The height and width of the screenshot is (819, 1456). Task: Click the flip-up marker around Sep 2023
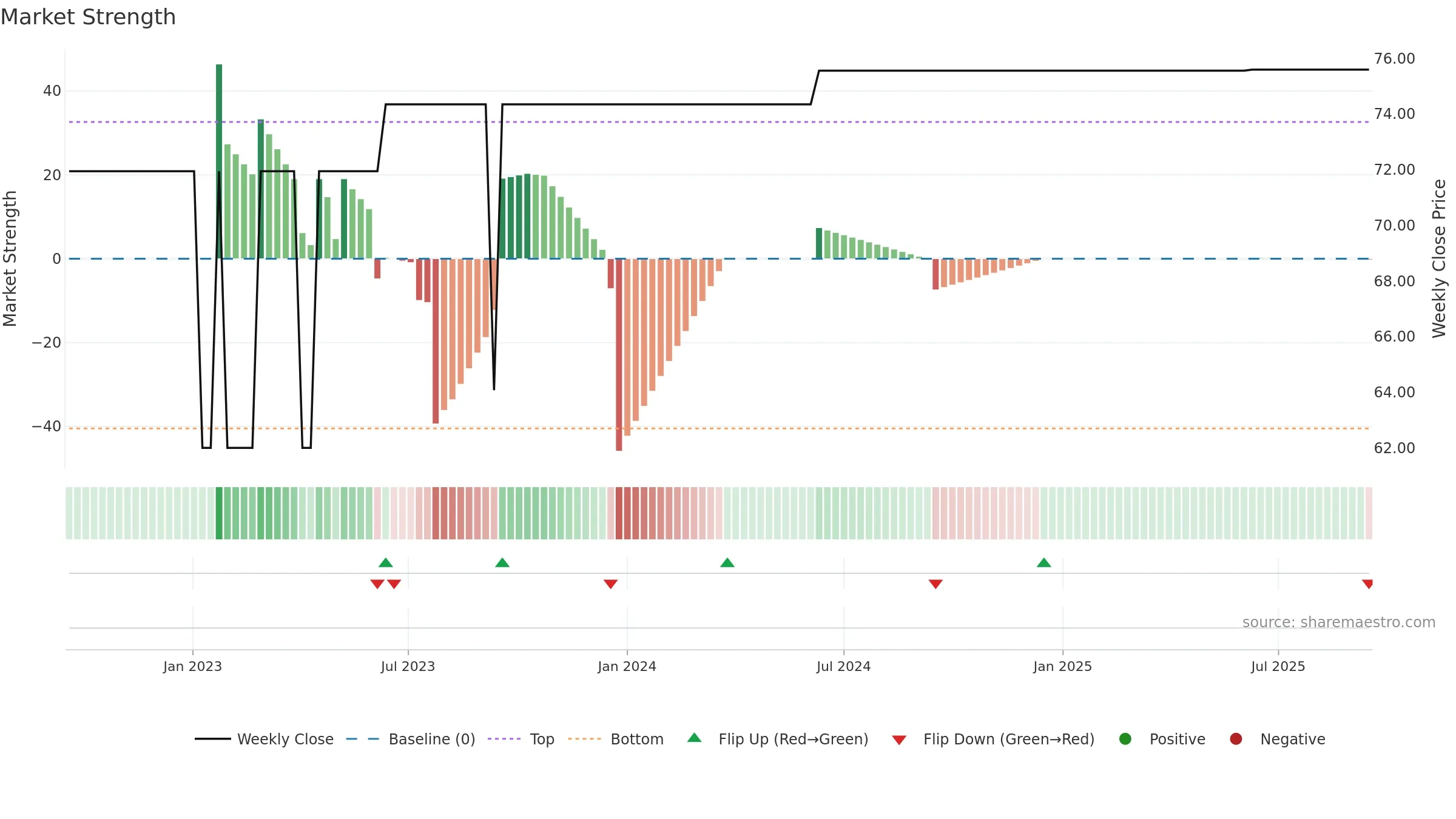[x=502, y=562]
